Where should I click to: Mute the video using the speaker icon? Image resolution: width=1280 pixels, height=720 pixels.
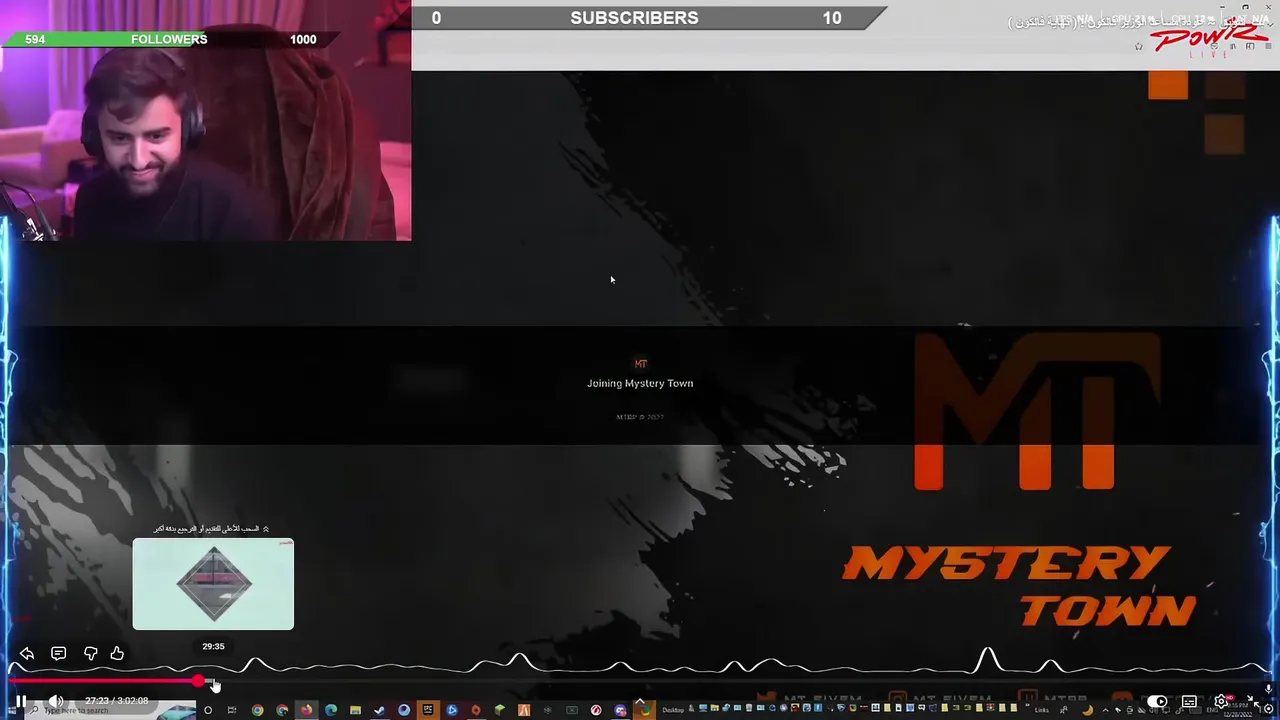click(x=56, y=701)
